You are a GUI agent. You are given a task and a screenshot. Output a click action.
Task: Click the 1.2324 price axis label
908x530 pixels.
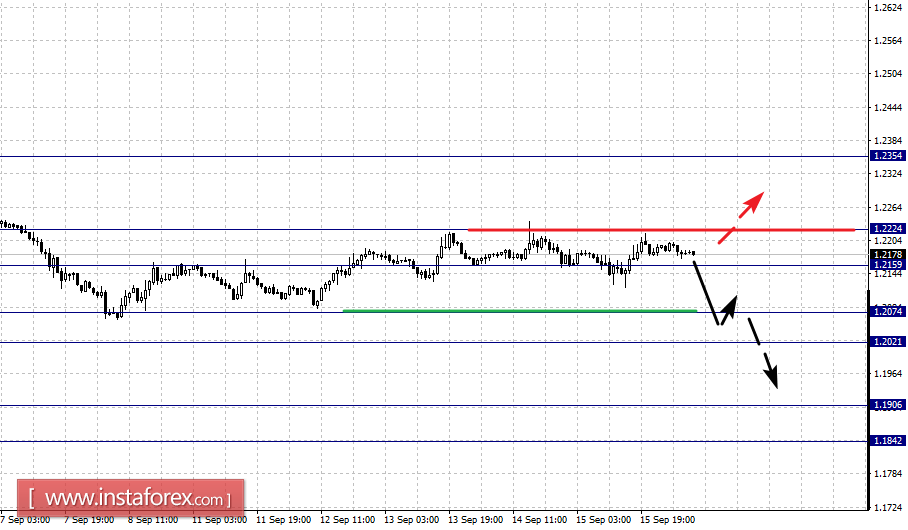pyautogui.click(x=888, y=174)
